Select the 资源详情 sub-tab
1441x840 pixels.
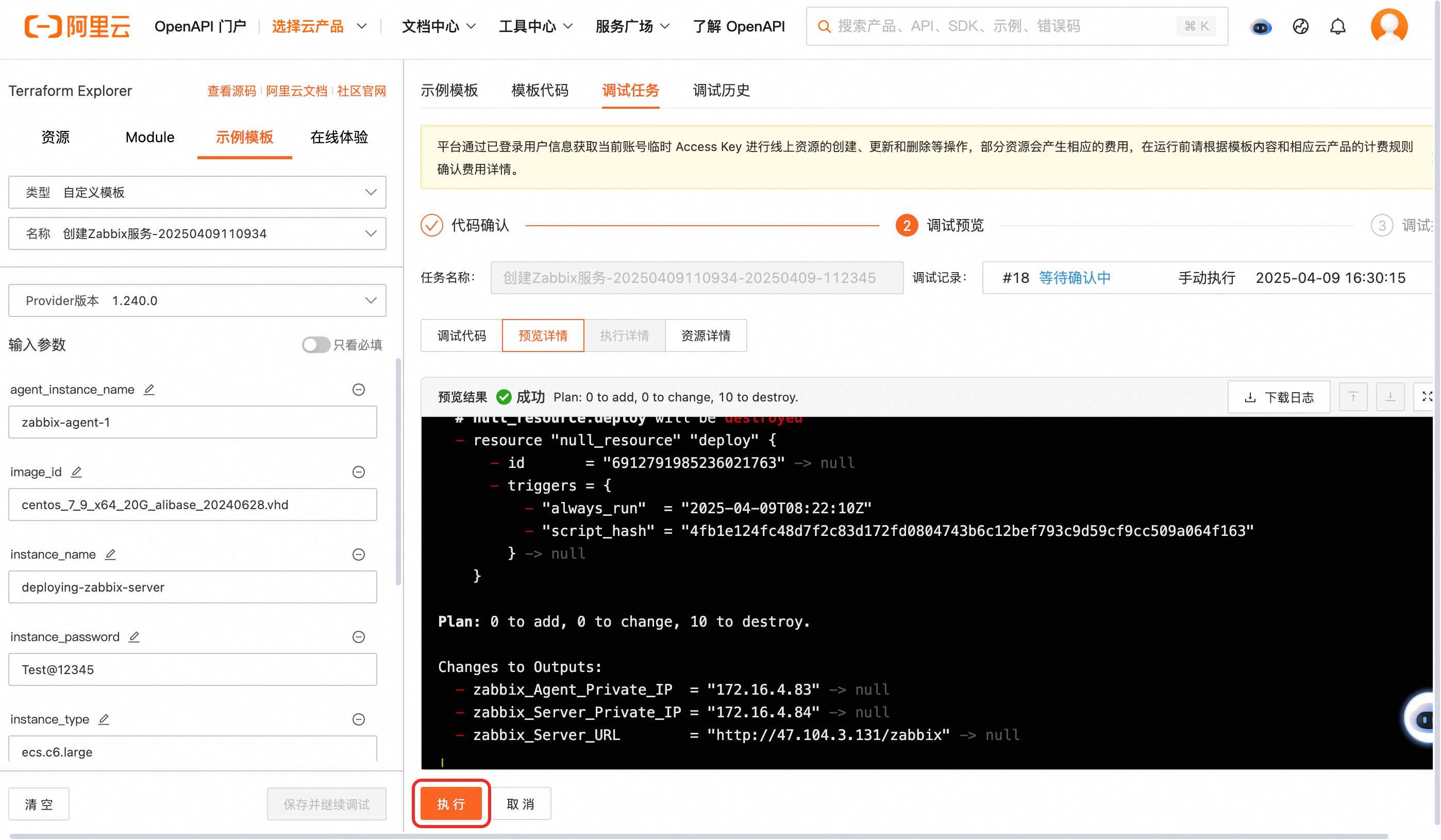click(x=706, y=335)
